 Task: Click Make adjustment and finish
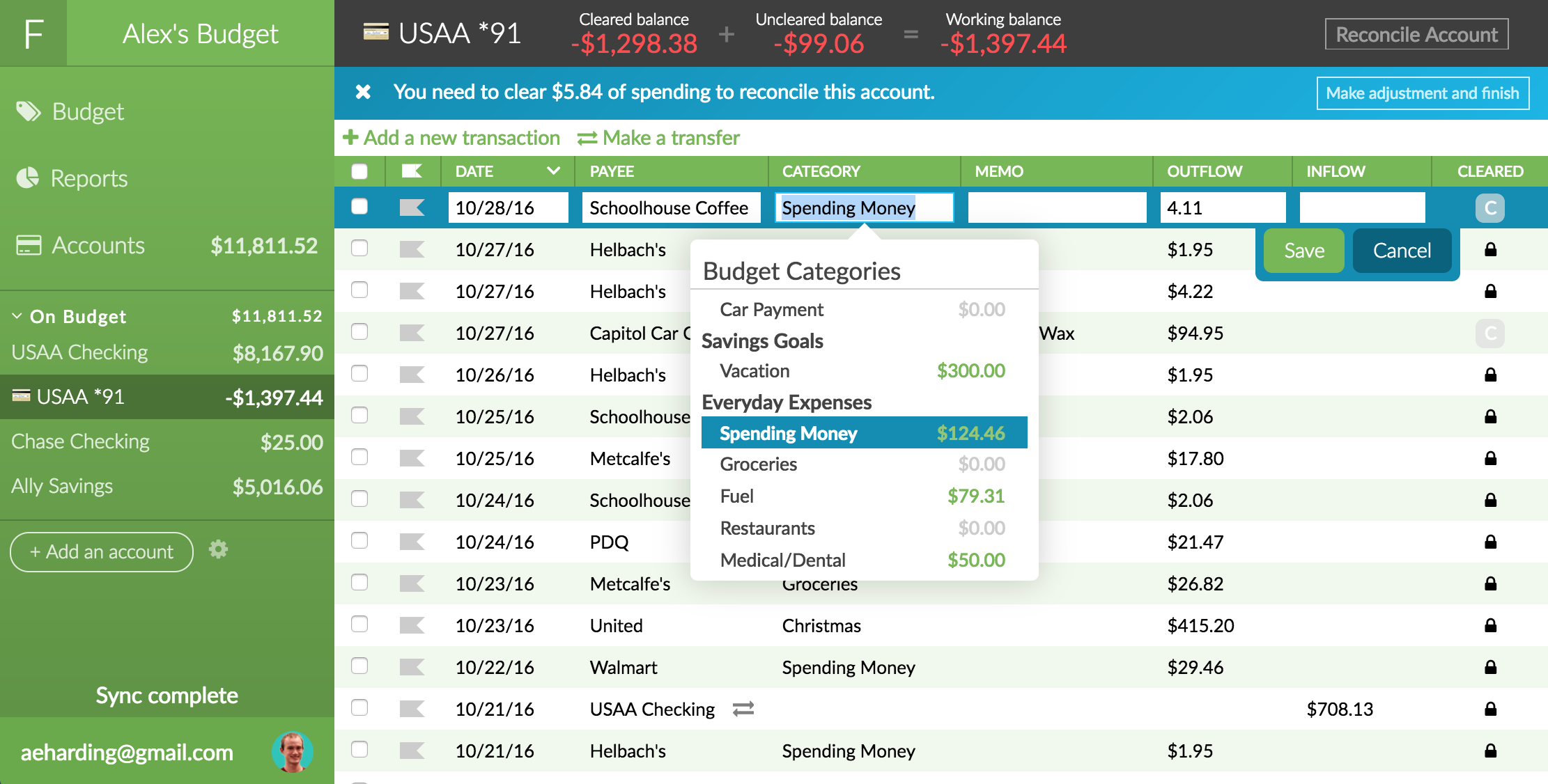pos(1422,93)
